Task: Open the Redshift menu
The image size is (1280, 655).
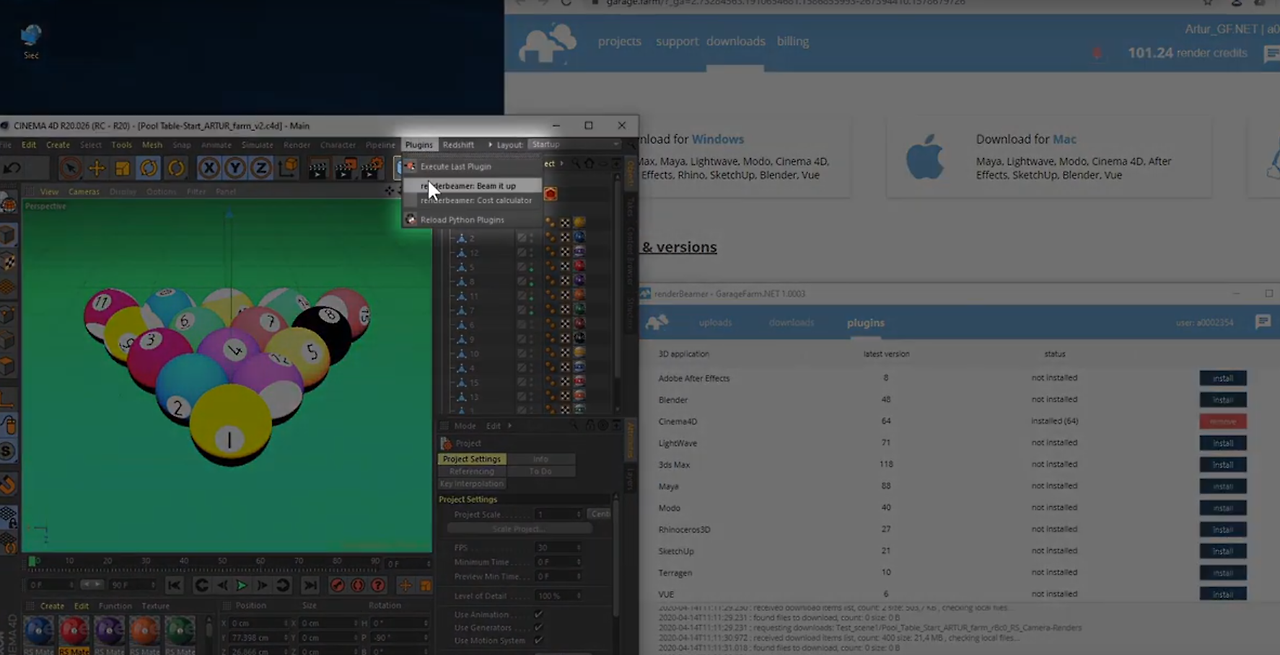Action: 458,145
